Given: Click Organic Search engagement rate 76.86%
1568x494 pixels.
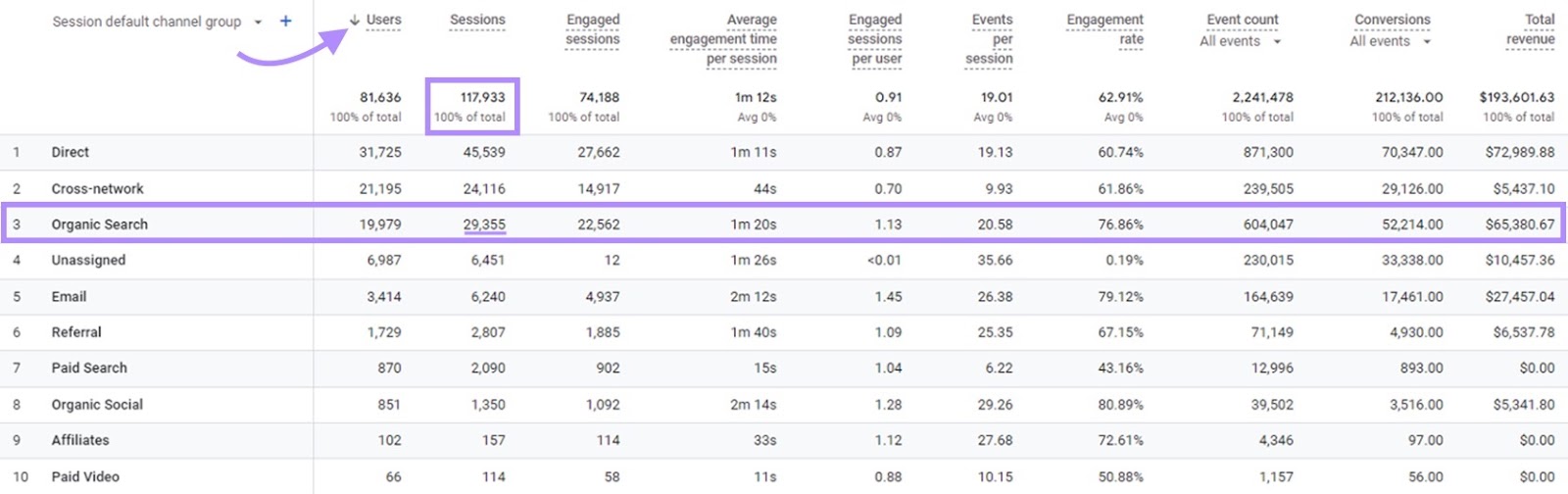Looking at the screenshot, I should point(1120,224).
